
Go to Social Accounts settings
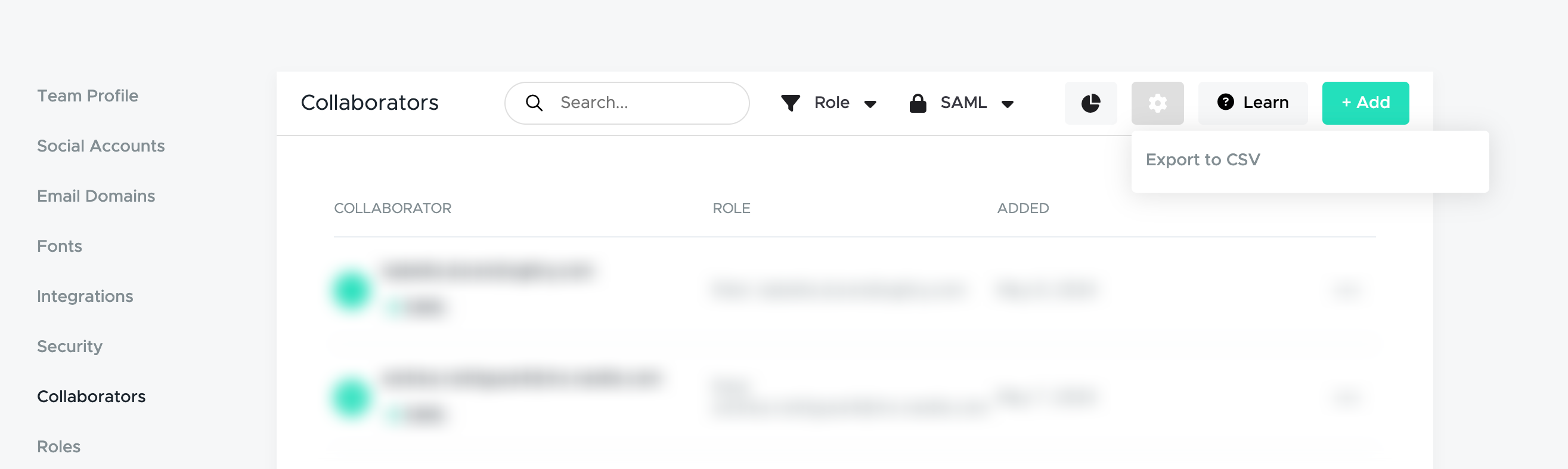[x=101, y=146]
